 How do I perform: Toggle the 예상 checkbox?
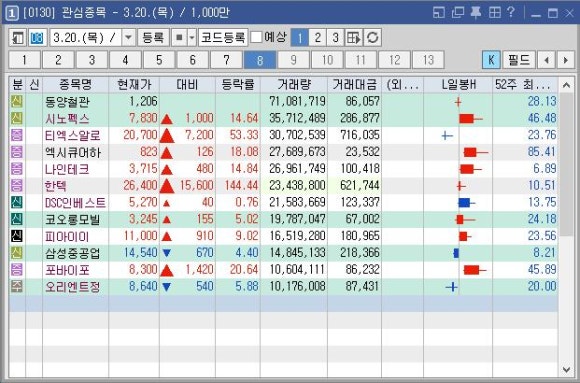coord(256,37)
